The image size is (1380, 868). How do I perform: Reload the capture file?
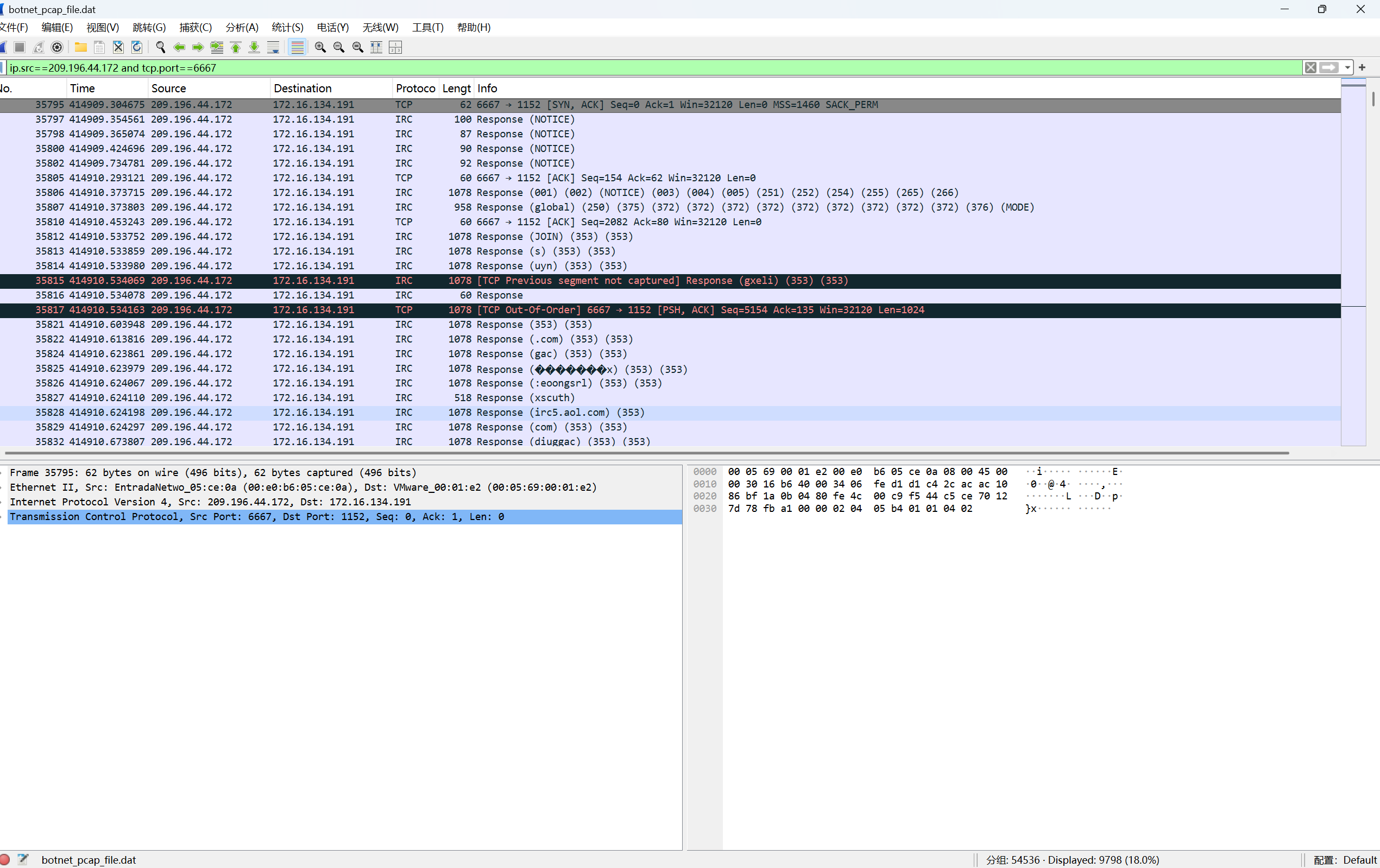[x=137, y=48]
